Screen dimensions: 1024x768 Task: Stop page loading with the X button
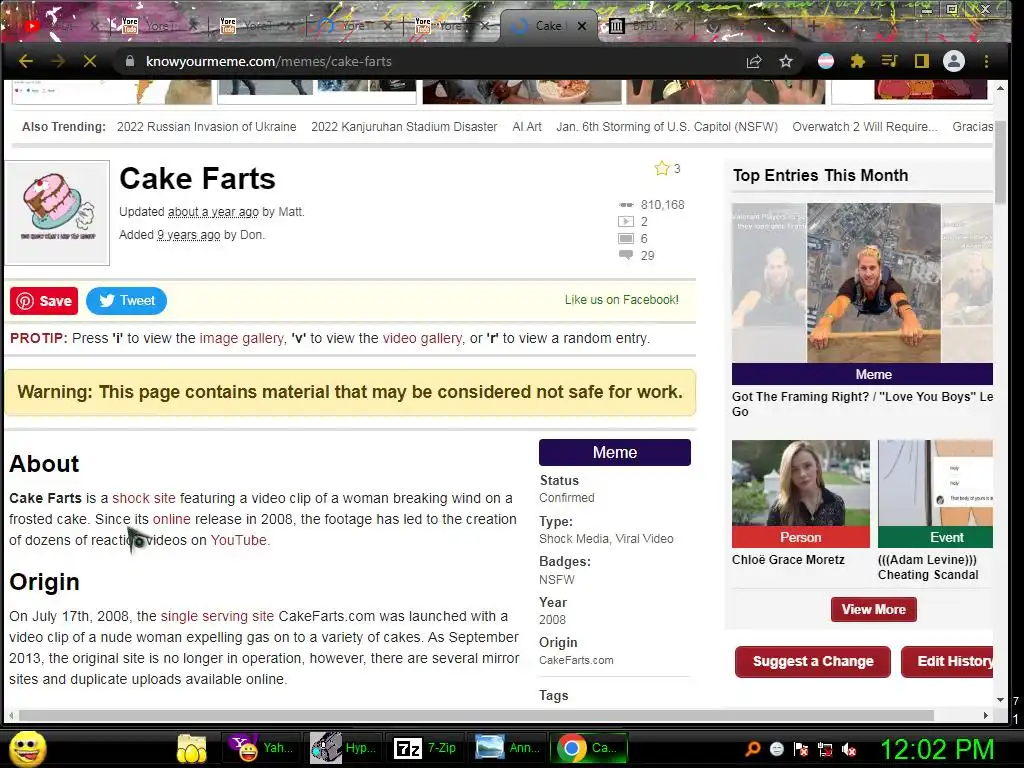pyautogui.click(x=90, y=61)
